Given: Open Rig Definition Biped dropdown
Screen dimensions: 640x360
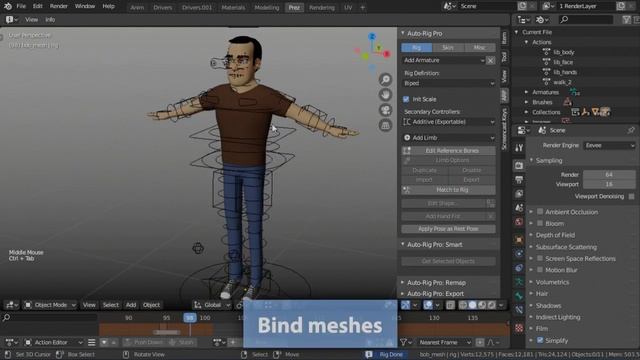Looking at the screenshot, I should [449, 83].
